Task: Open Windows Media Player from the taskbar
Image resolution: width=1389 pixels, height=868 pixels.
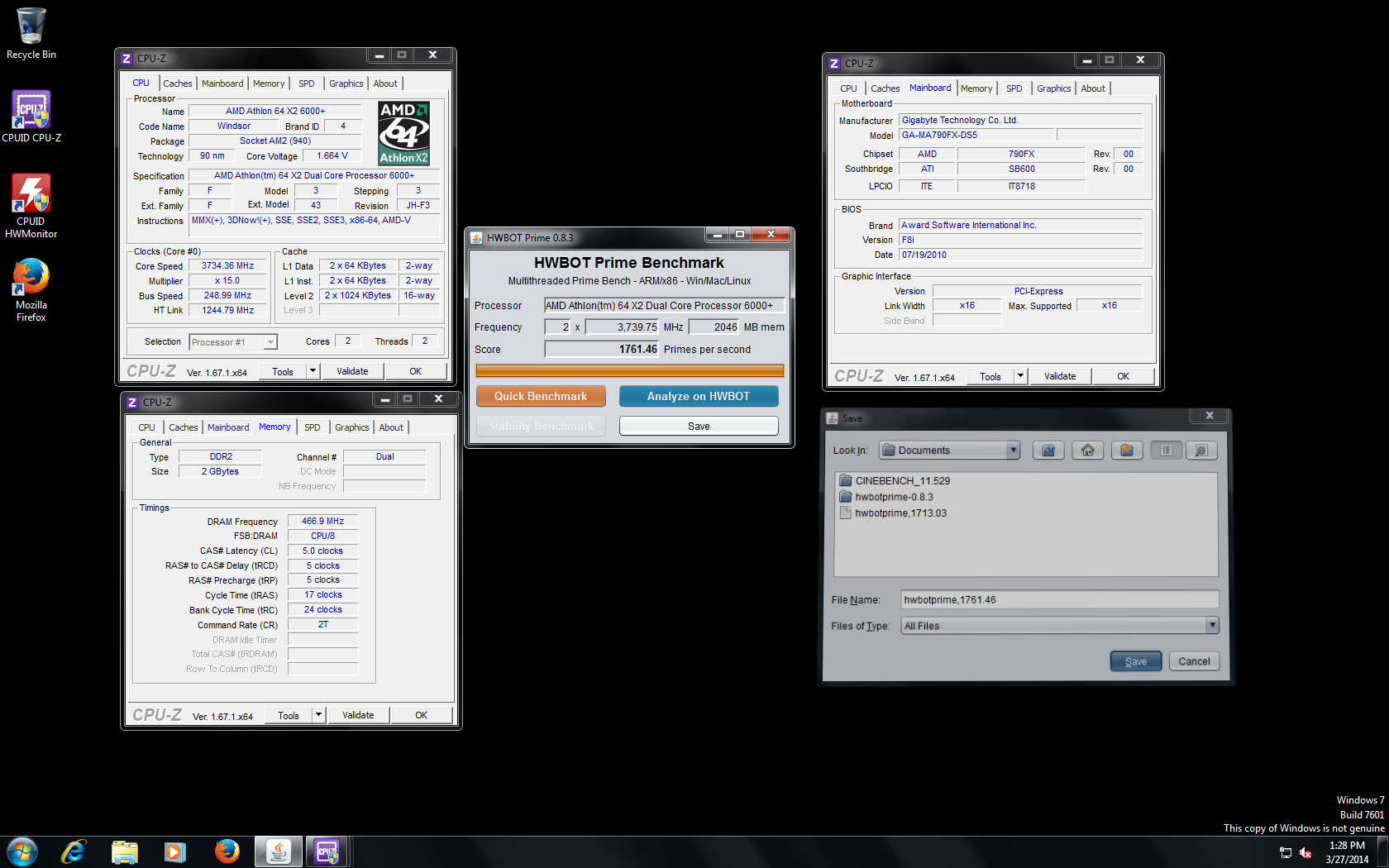Action: pyautogui.click(x=174, y=851)
